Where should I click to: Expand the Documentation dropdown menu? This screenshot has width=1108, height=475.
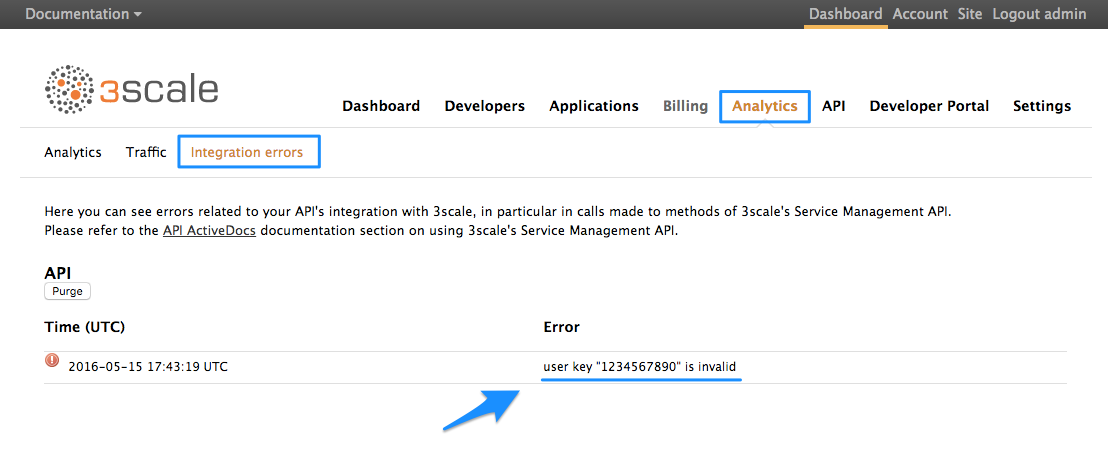click(x=83, y=14)
